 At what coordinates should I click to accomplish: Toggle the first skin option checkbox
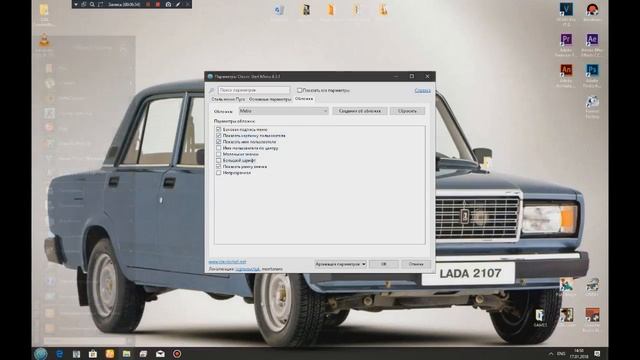point(219,129)
